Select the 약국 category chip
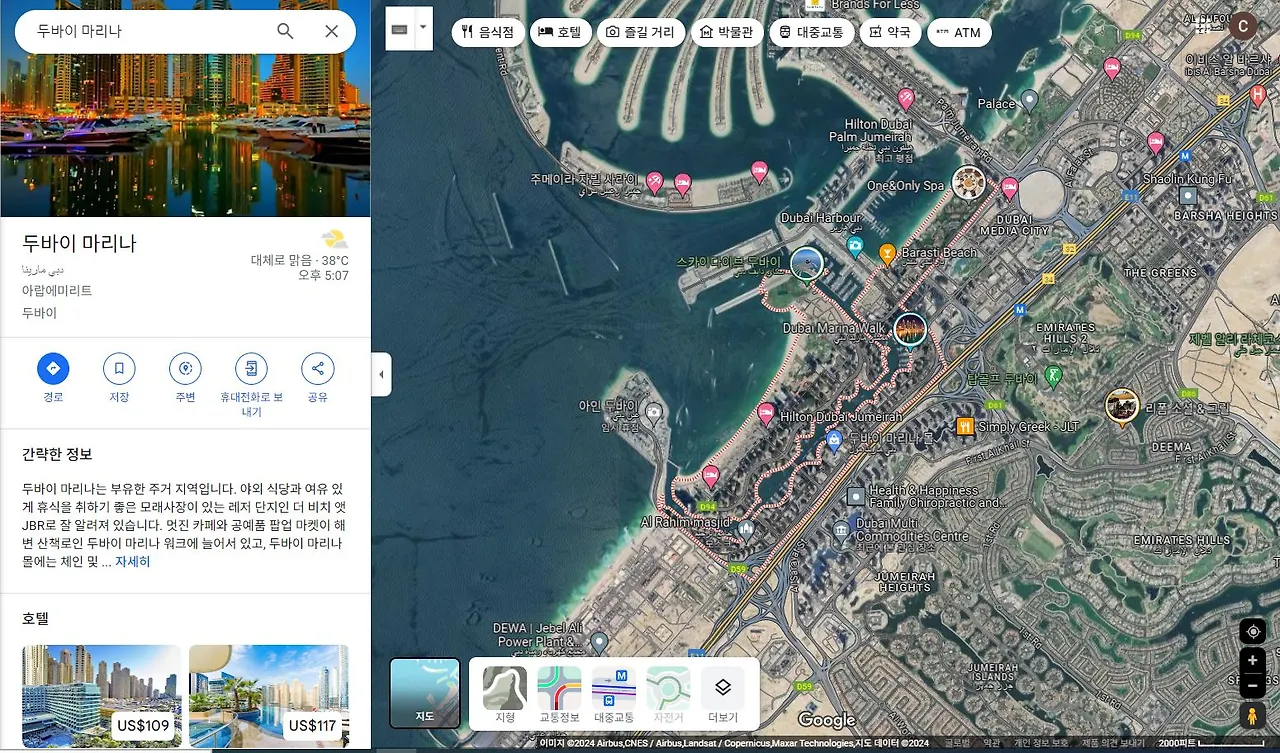The height and width of the screenshot is (753, 1280). (x=890, y=32)
